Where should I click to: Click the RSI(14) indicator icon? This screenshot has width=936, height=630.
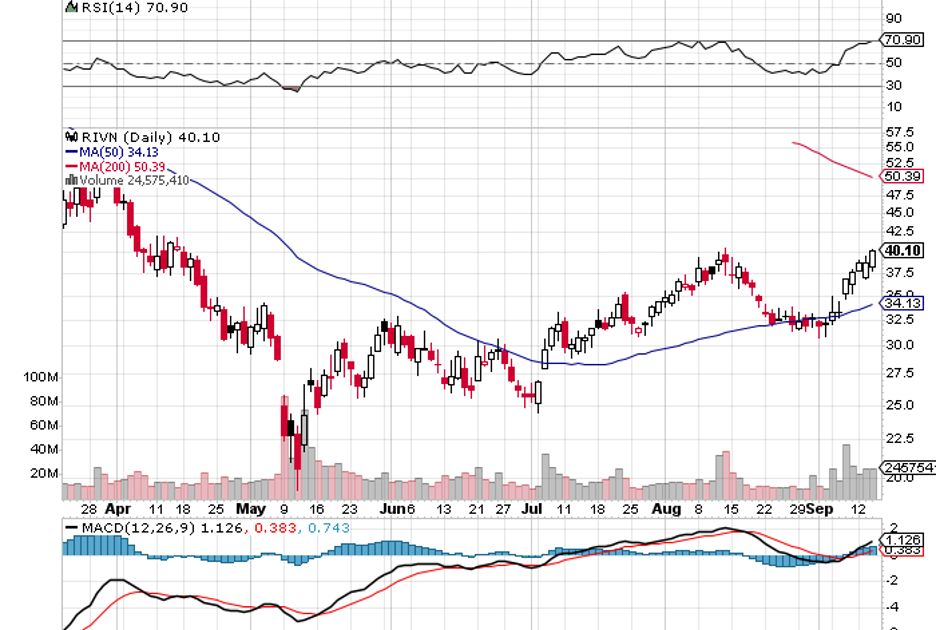(x=70, y=6)
